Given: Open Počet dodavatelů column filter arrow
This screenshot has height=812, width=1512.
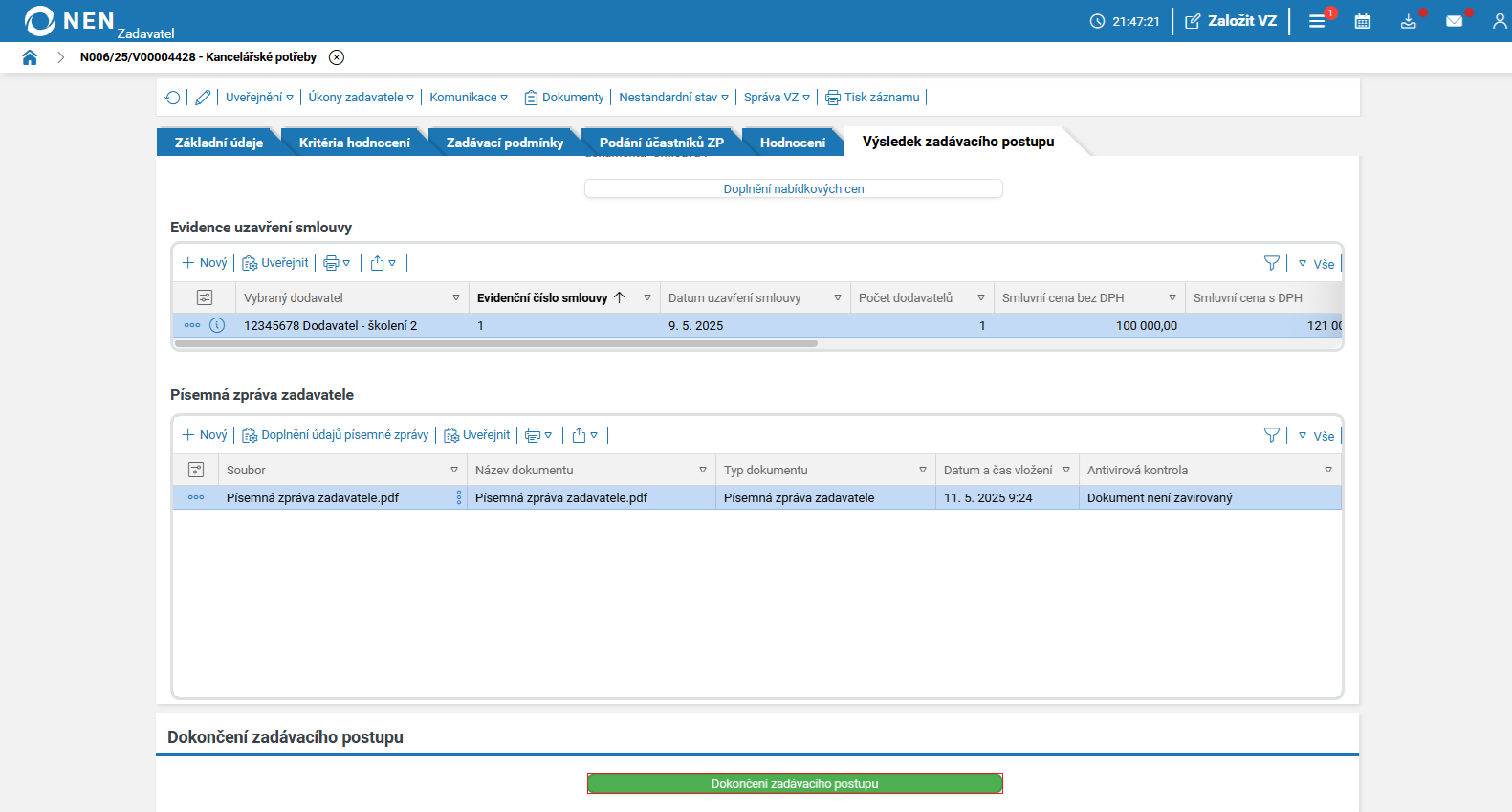Looking at the screenshot, I should pyautogui.click(x=981, y=298).
